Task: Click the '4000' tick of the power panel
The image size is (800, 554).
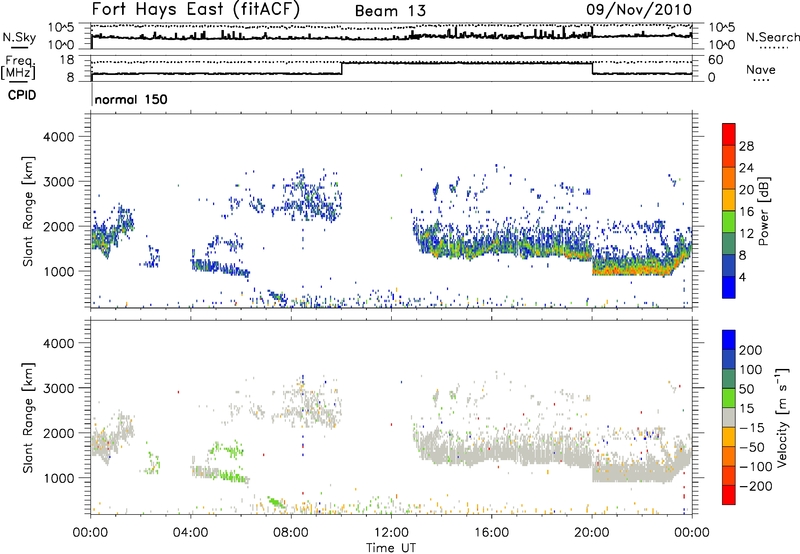Action: point(58,137)
